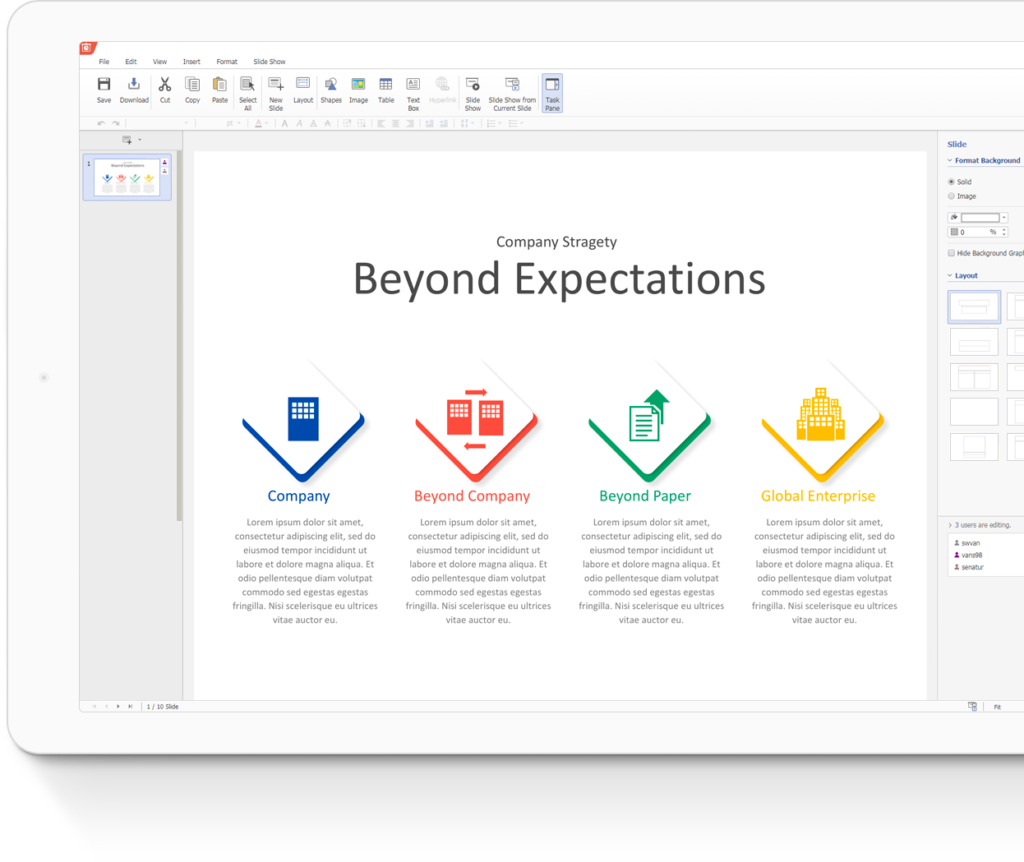Select the Image background radio button
This screenshot has width=1024, height=862.
(x=951, y=196)
